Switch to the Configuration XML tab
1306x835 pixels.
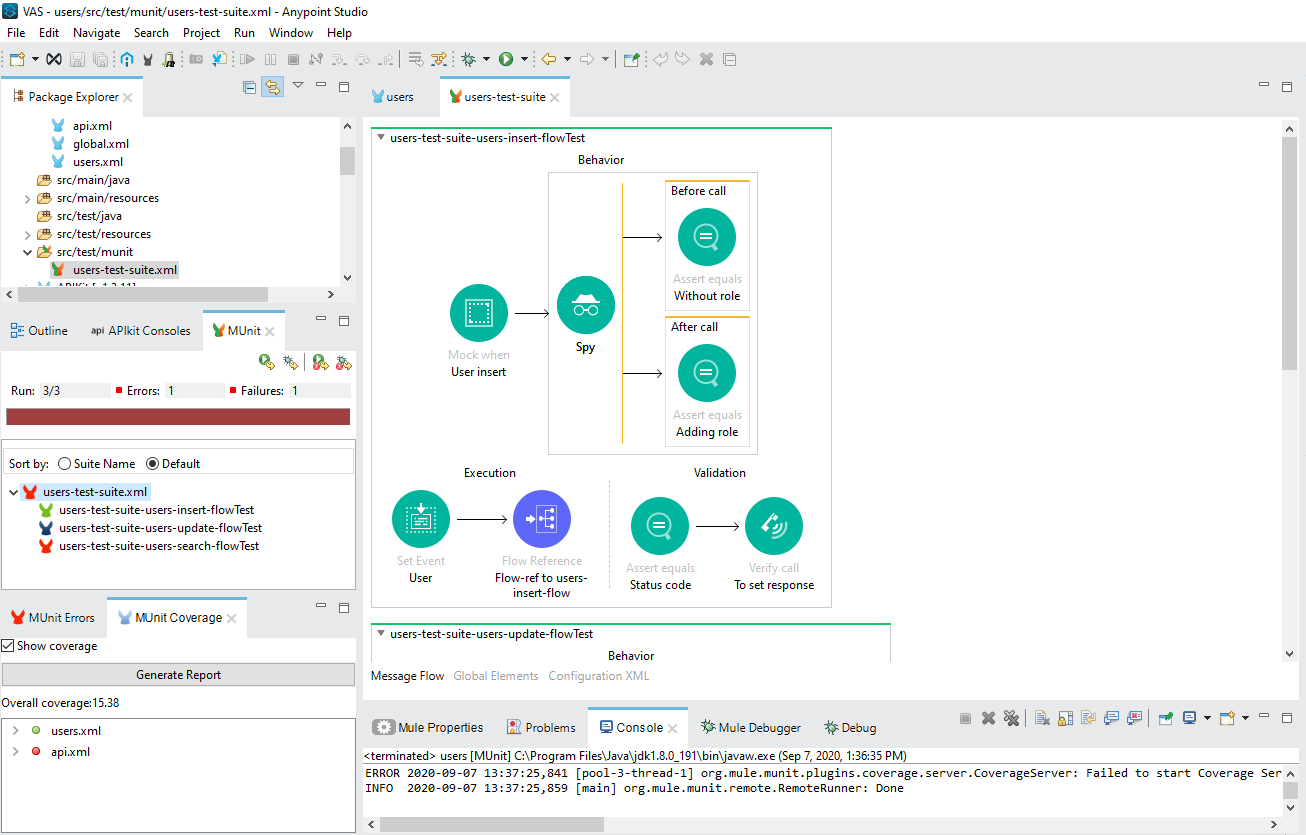(x=598, y=676)
